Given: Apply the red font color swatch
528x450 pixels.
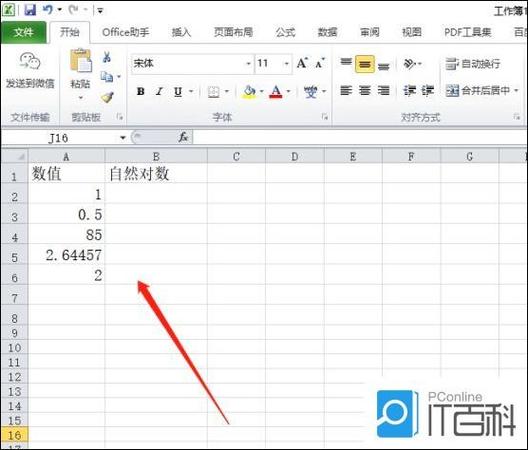Looking at the screenshot, I should (276, 91).
